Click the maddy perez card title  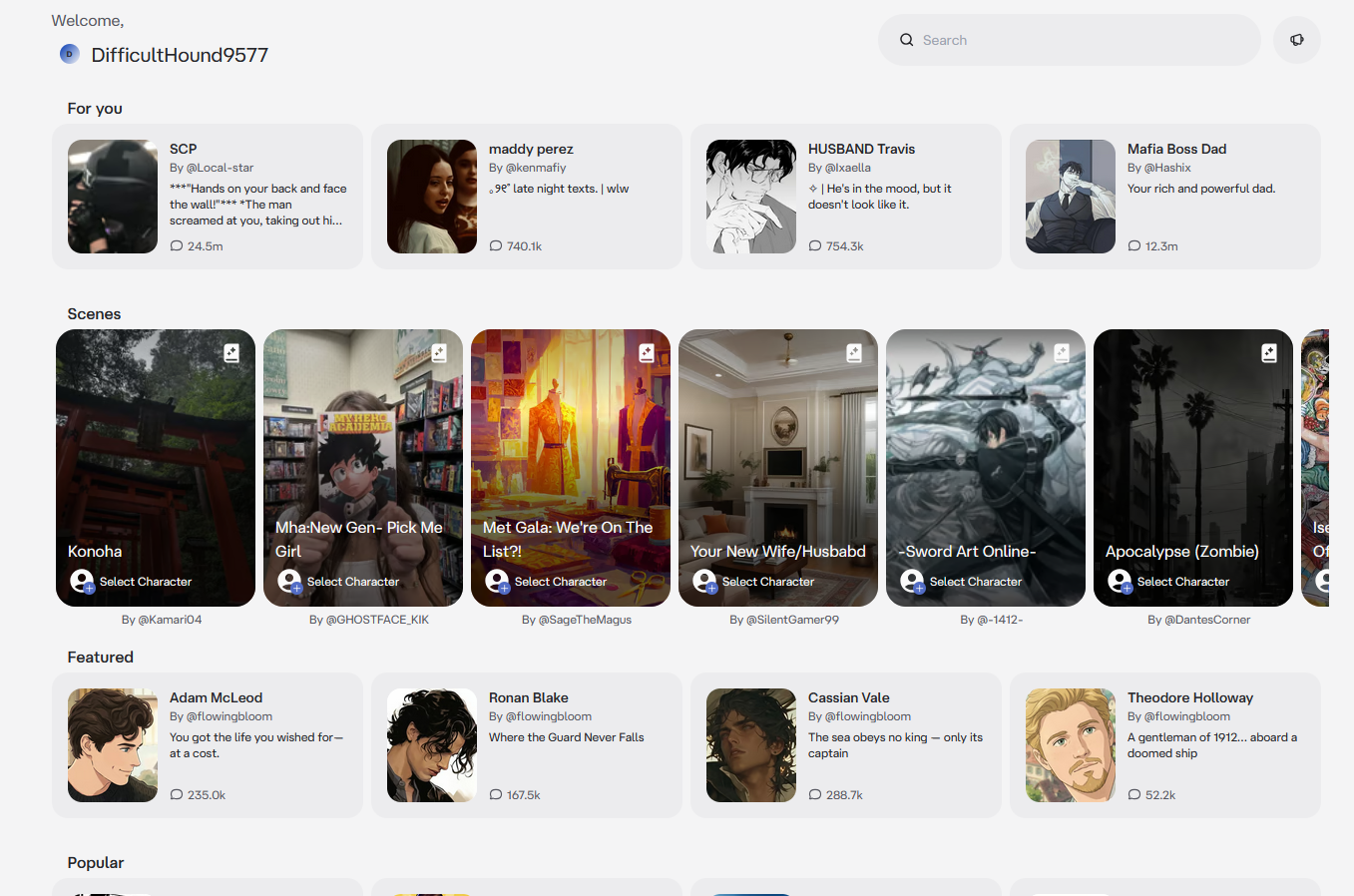(531, 149)
